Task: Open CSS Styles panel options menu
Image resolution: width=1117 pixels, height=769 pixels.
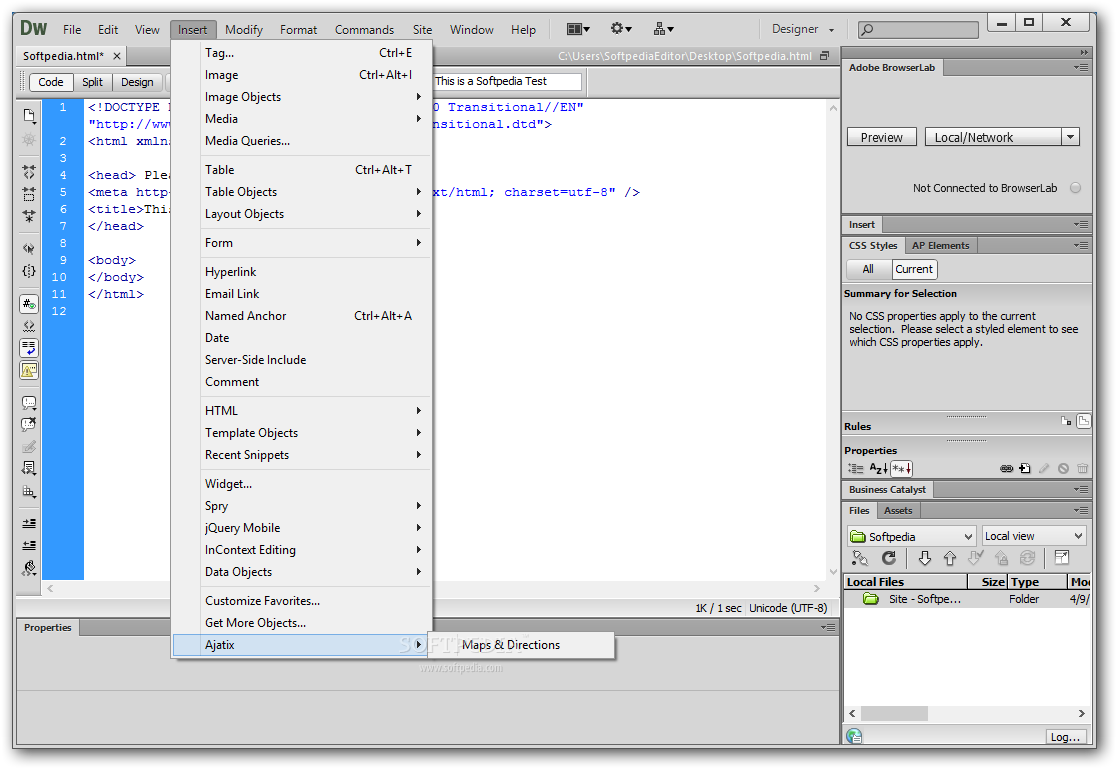Action: point(1082,245)
